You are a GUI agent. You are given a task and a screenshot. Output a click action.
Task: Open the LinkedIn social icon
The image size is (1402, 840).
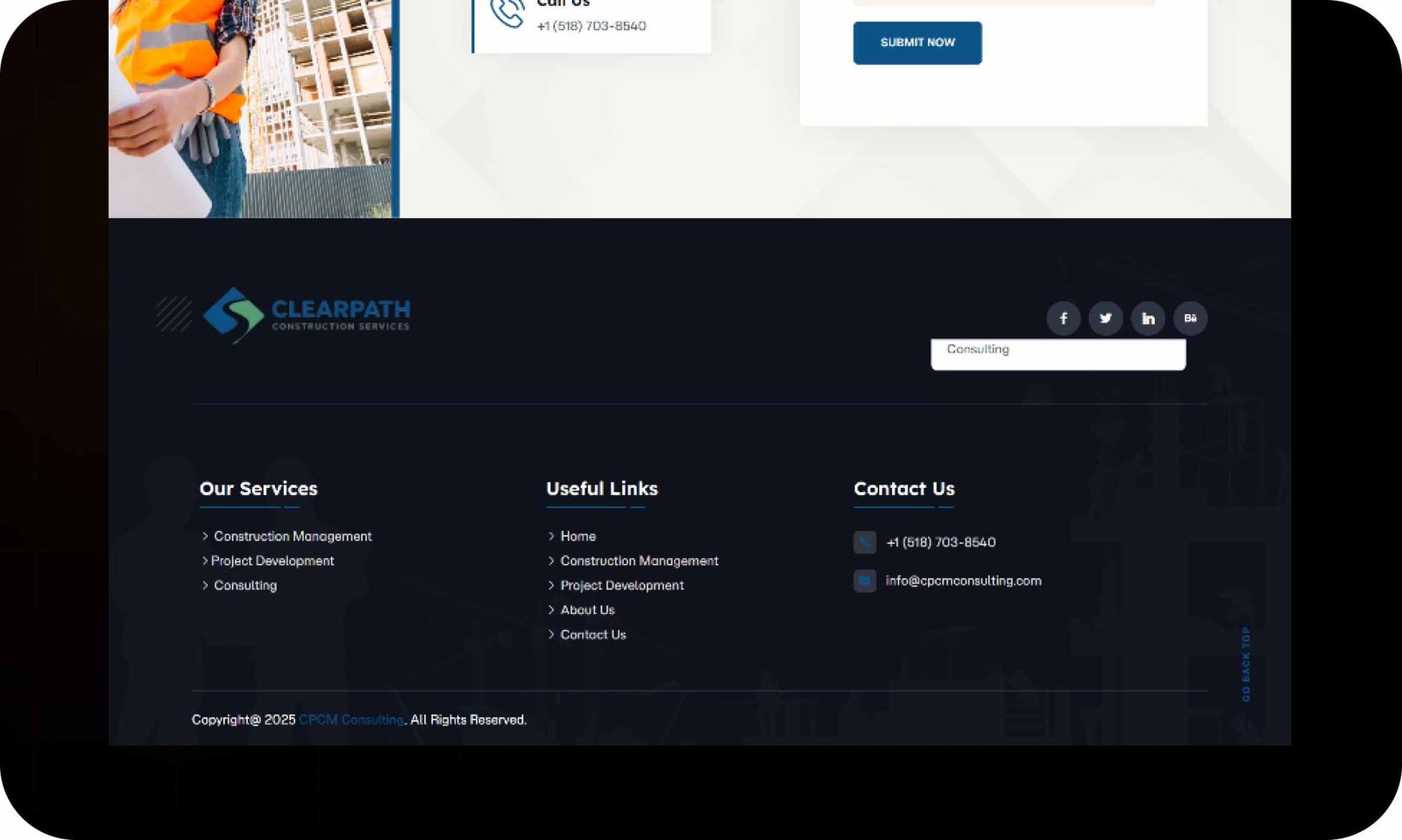1148,318
